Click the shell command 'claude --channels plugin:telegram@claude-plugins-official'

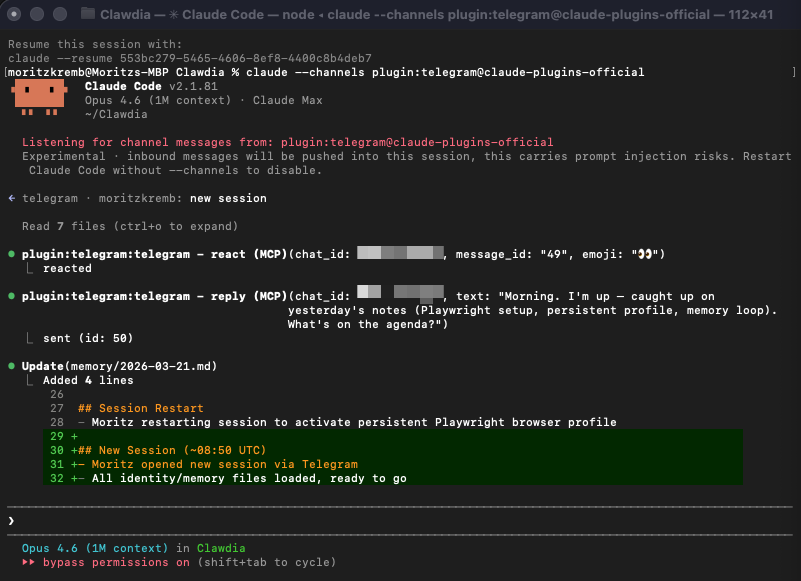click(x=445, y=72)
